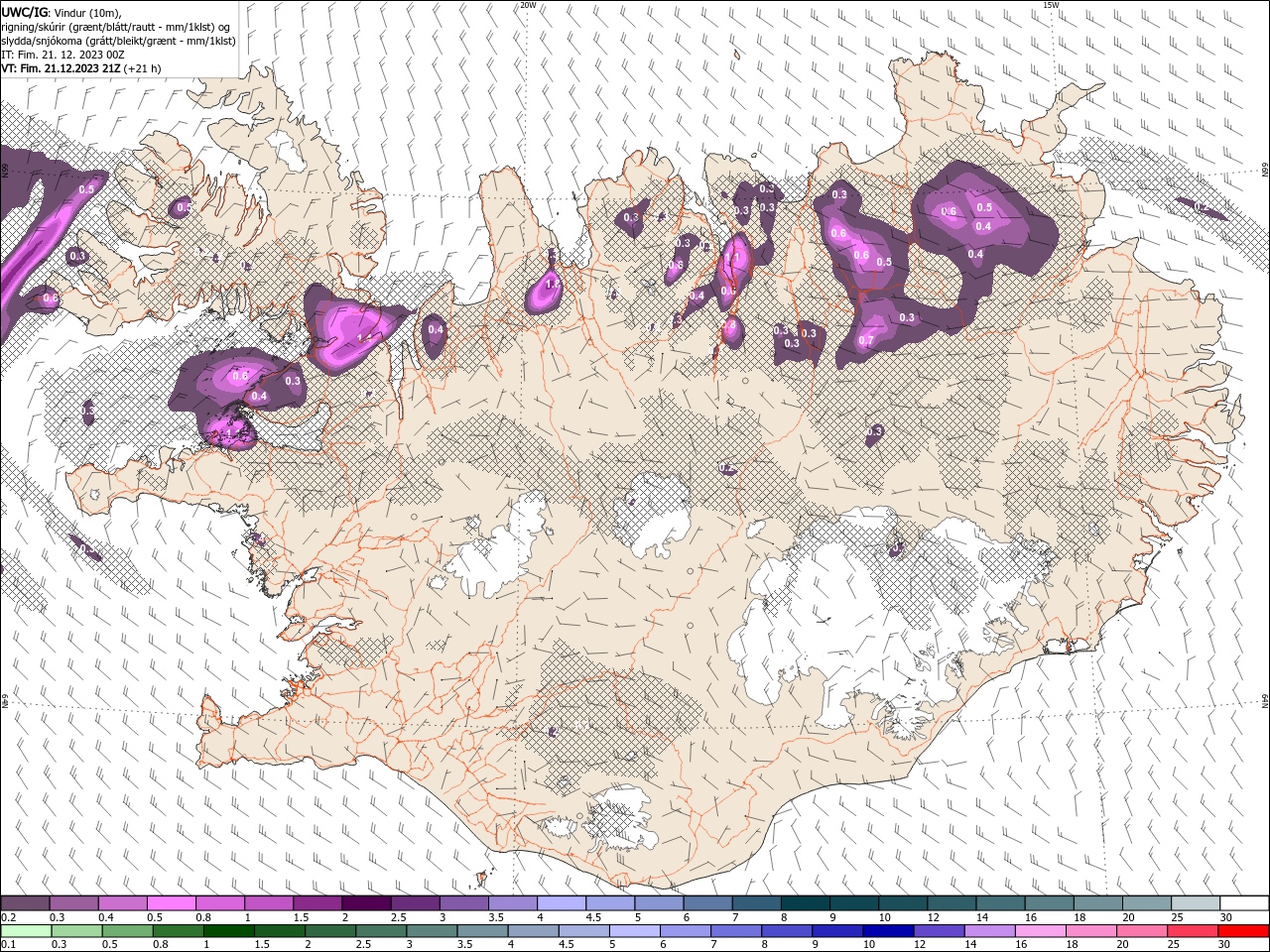Select the light pink 16 swatch in the lower legend row

(1041, 931)
